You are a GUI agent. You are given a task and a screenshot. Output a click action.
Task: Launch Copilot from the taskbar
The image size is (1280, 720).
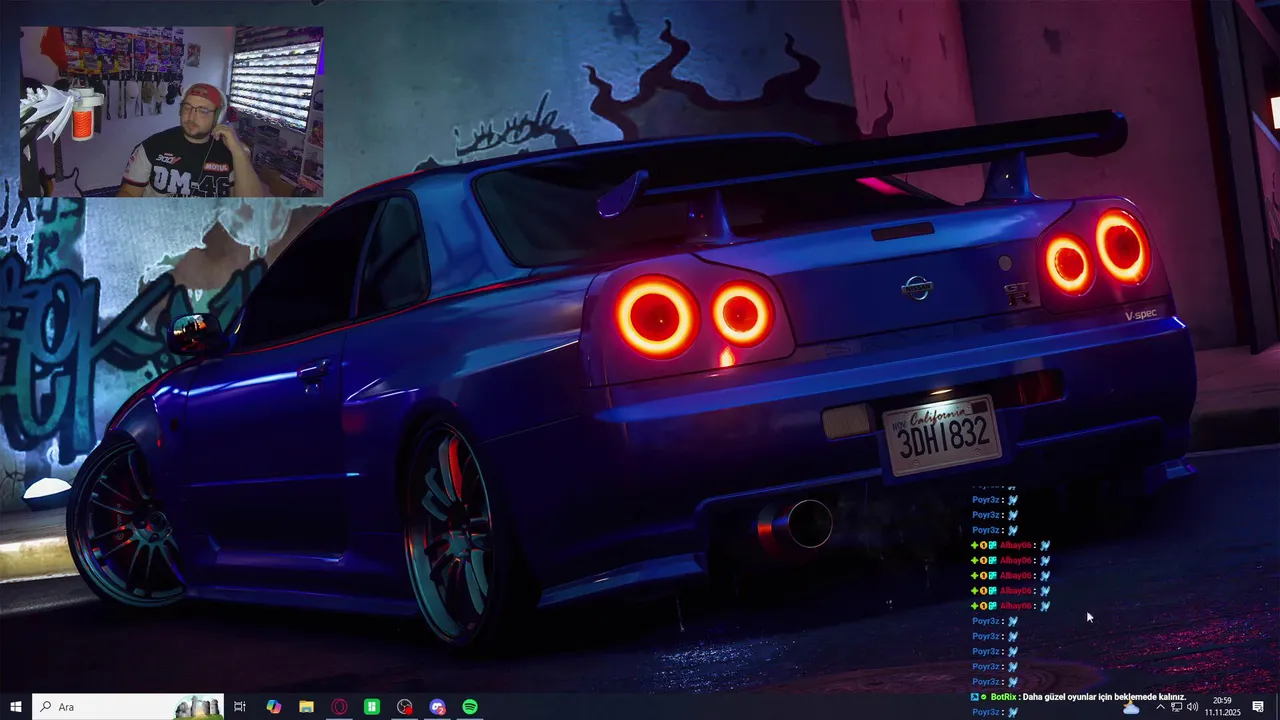[x=273, y=707]
